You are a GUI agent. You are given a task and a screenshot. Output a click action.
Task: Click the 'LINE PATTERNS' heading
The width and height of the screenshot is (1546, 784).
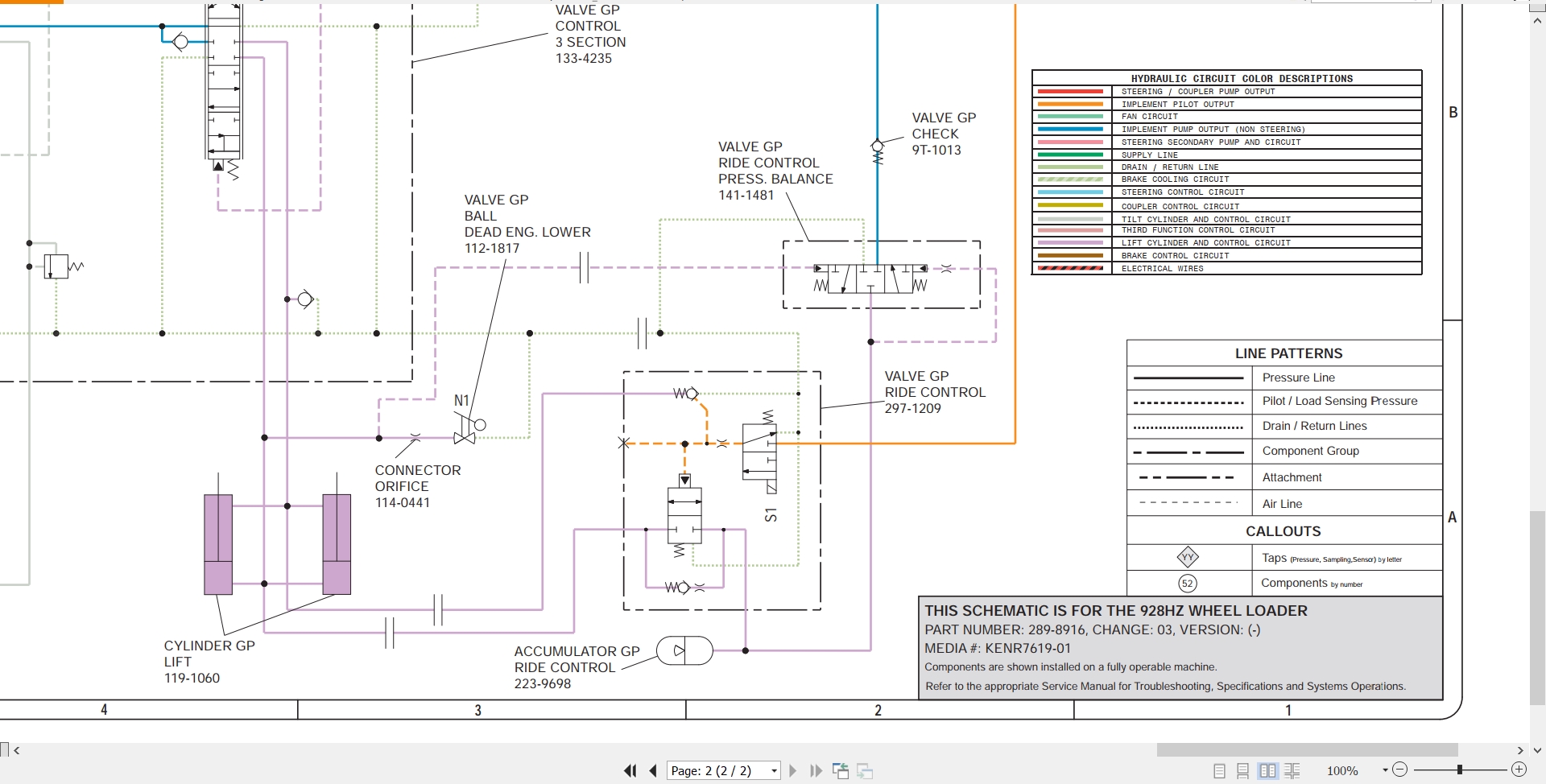(1288, 353)
